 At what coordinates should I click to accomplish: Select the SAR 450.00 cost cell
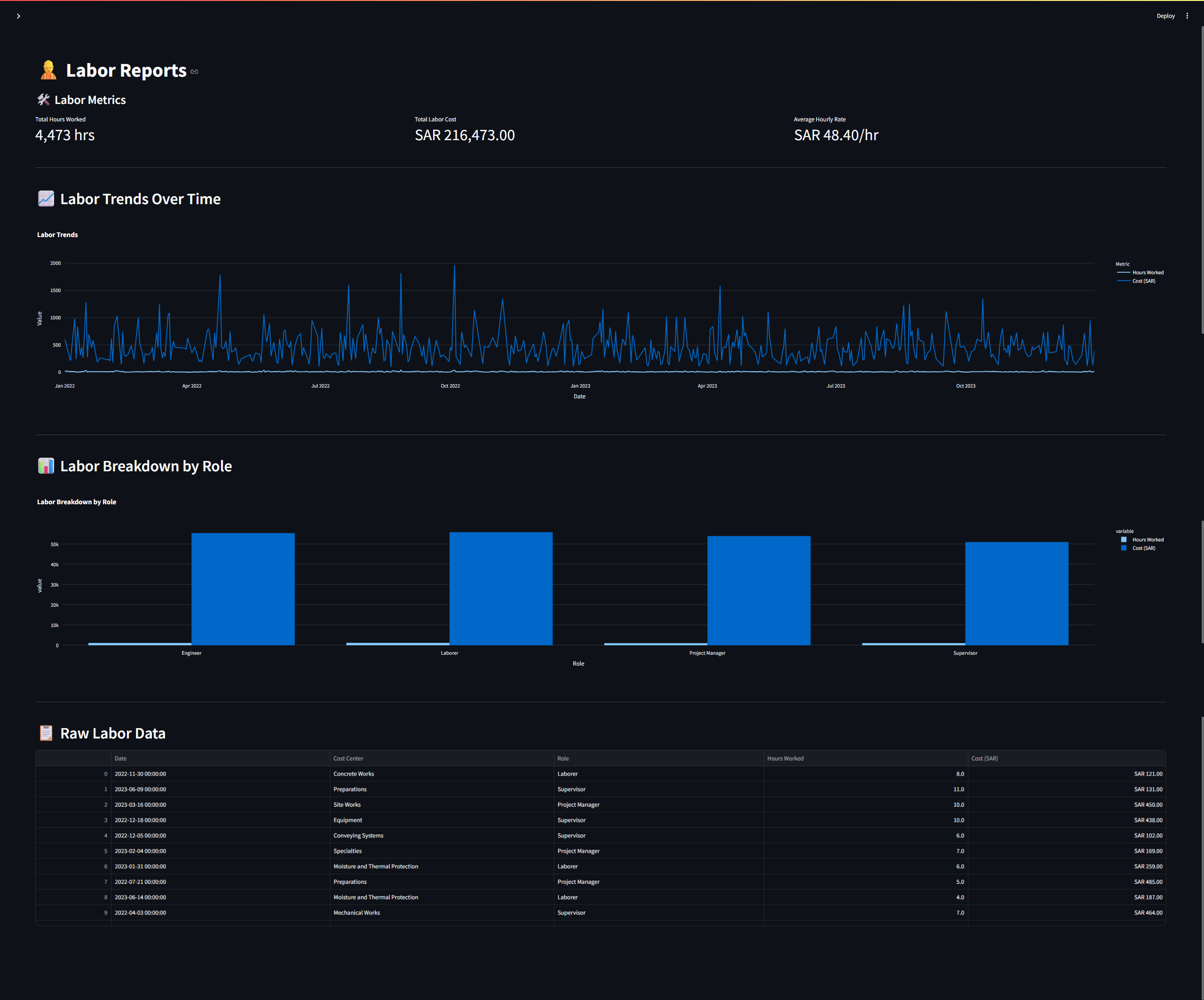[1067, 805]
